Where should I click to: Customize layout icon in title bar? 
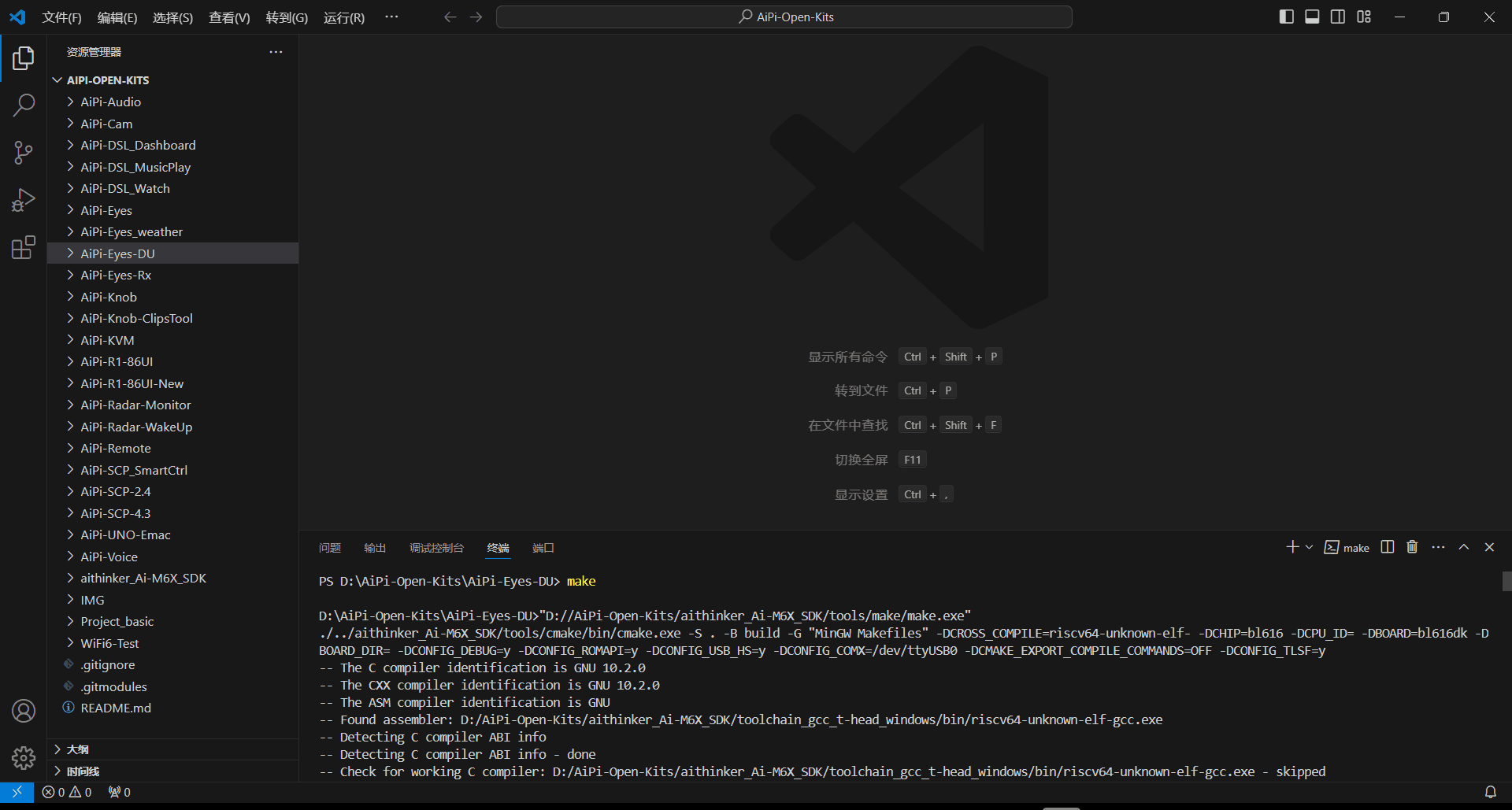[x=1364, y=17]
